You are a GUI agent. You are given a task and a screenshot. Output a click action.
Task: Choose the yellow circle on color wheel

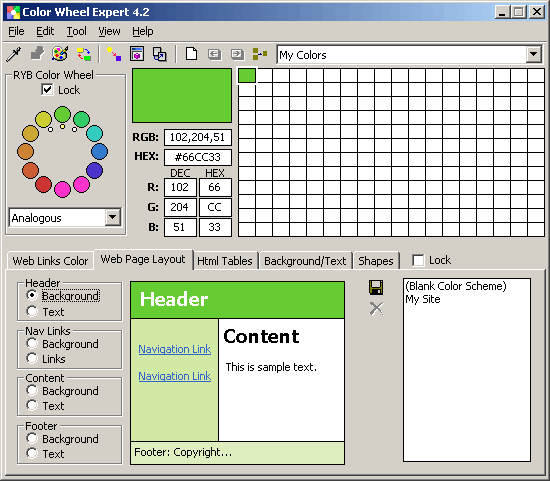point(43,119)
